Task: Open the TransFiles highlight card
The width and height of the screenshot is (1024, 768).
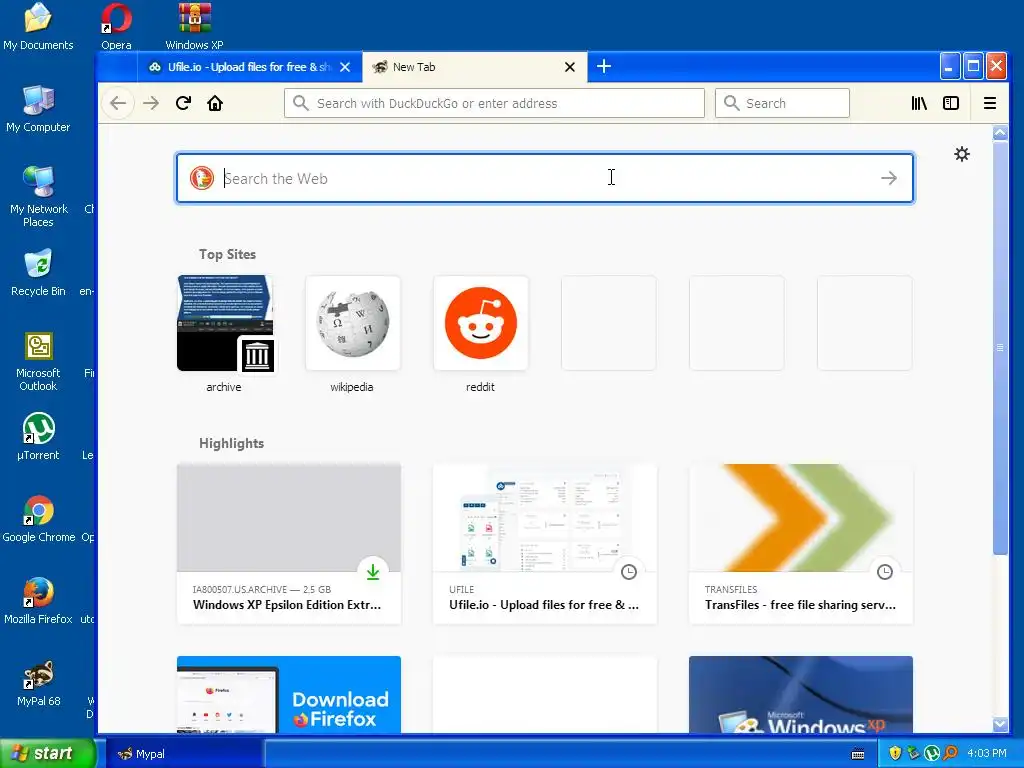Action: (x=801, y=543)
